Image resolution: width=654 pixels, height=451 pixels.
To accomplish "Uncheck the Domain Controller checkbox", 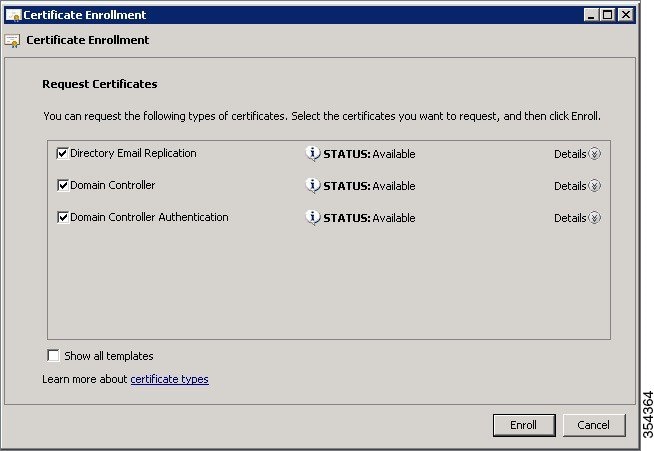I will point(63,185).
